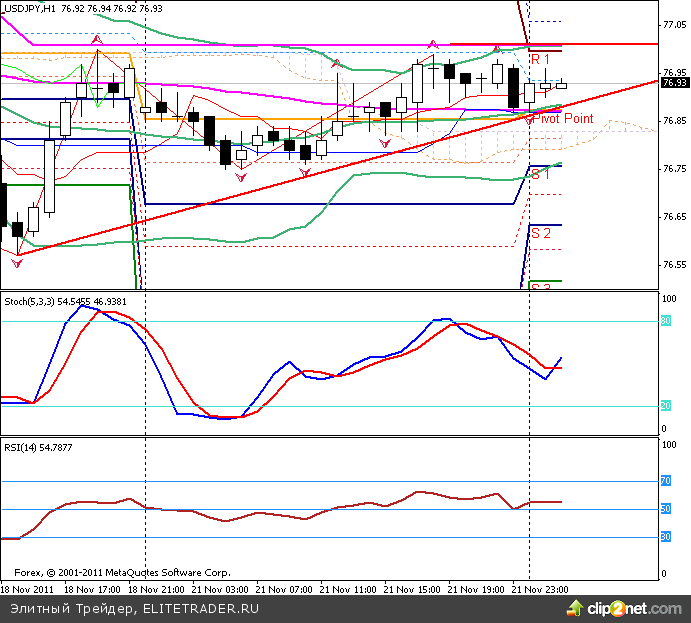Click the S 1 support label
Viewport: 691px width, 623px height.
(x=540, y=174)
